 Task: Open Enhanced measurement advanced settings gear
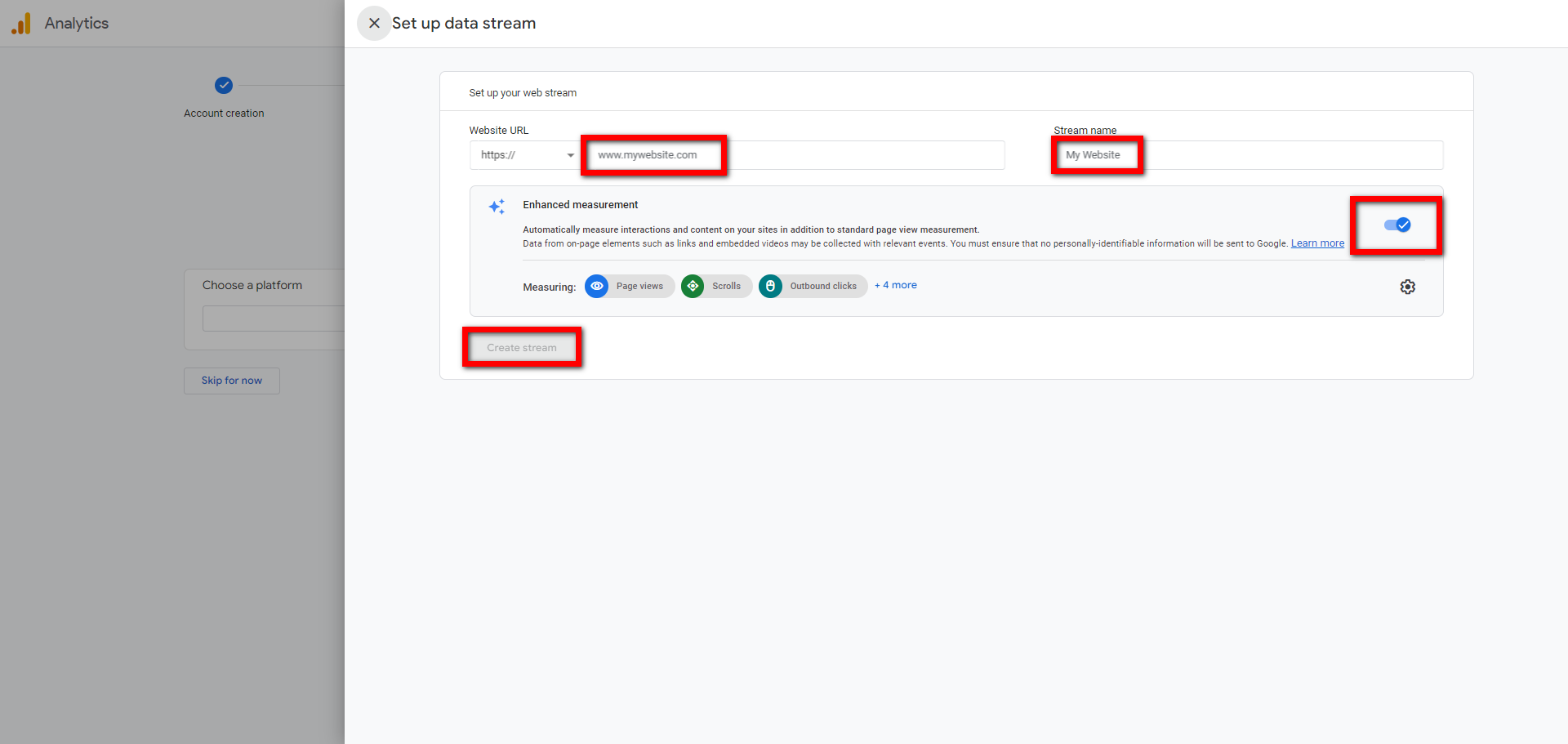coord(1407,287)
